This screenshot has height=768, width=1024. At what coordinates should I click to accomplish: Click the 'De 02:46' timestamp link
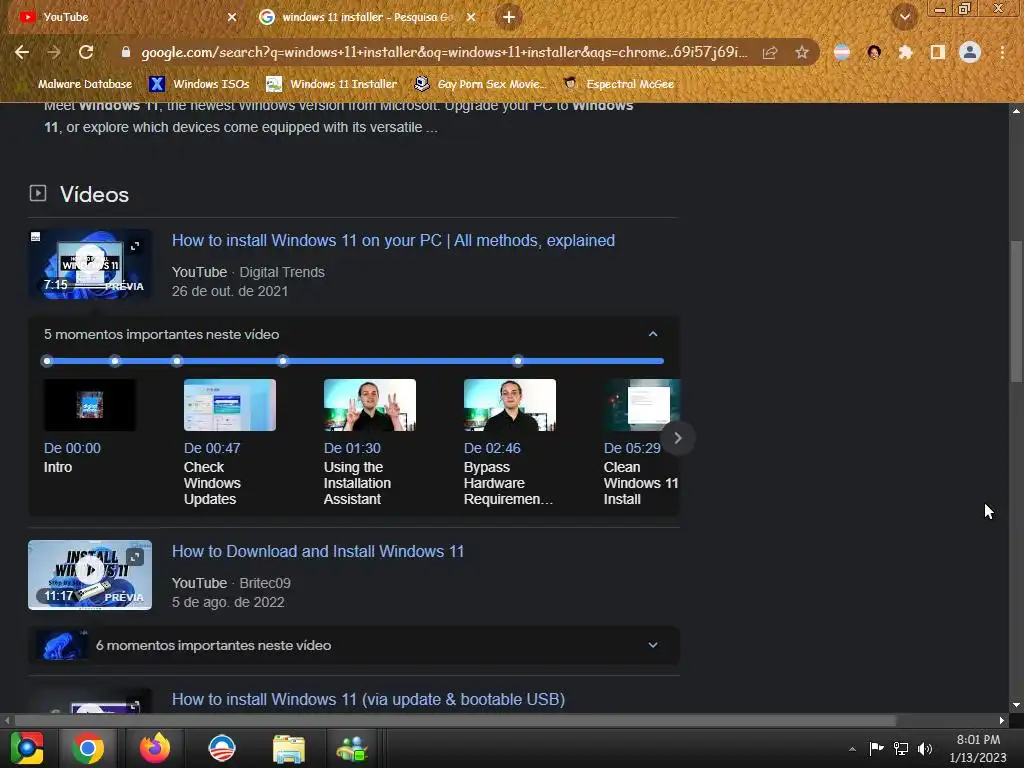492,448
